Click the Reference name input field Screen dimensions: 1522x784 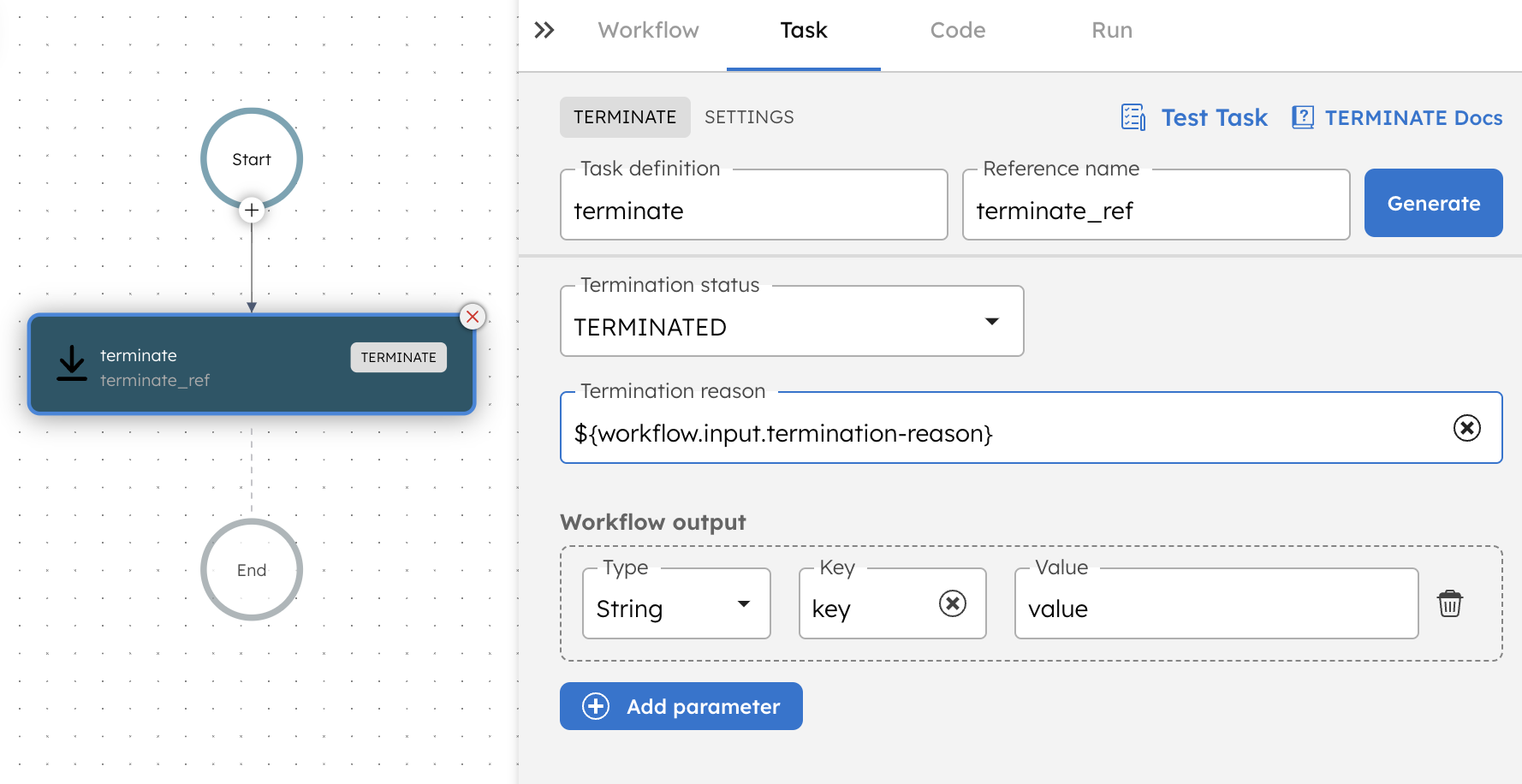click(1156, 205)
